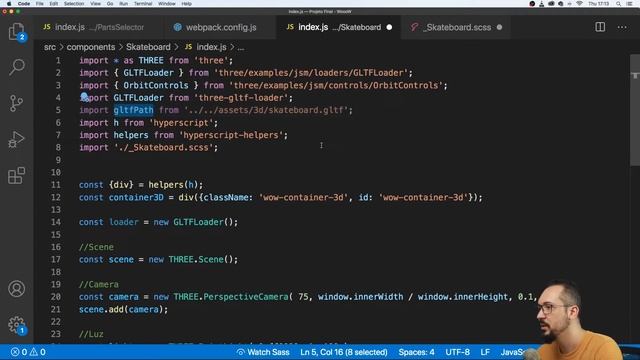Click the //Scene comment

point(96,247)
